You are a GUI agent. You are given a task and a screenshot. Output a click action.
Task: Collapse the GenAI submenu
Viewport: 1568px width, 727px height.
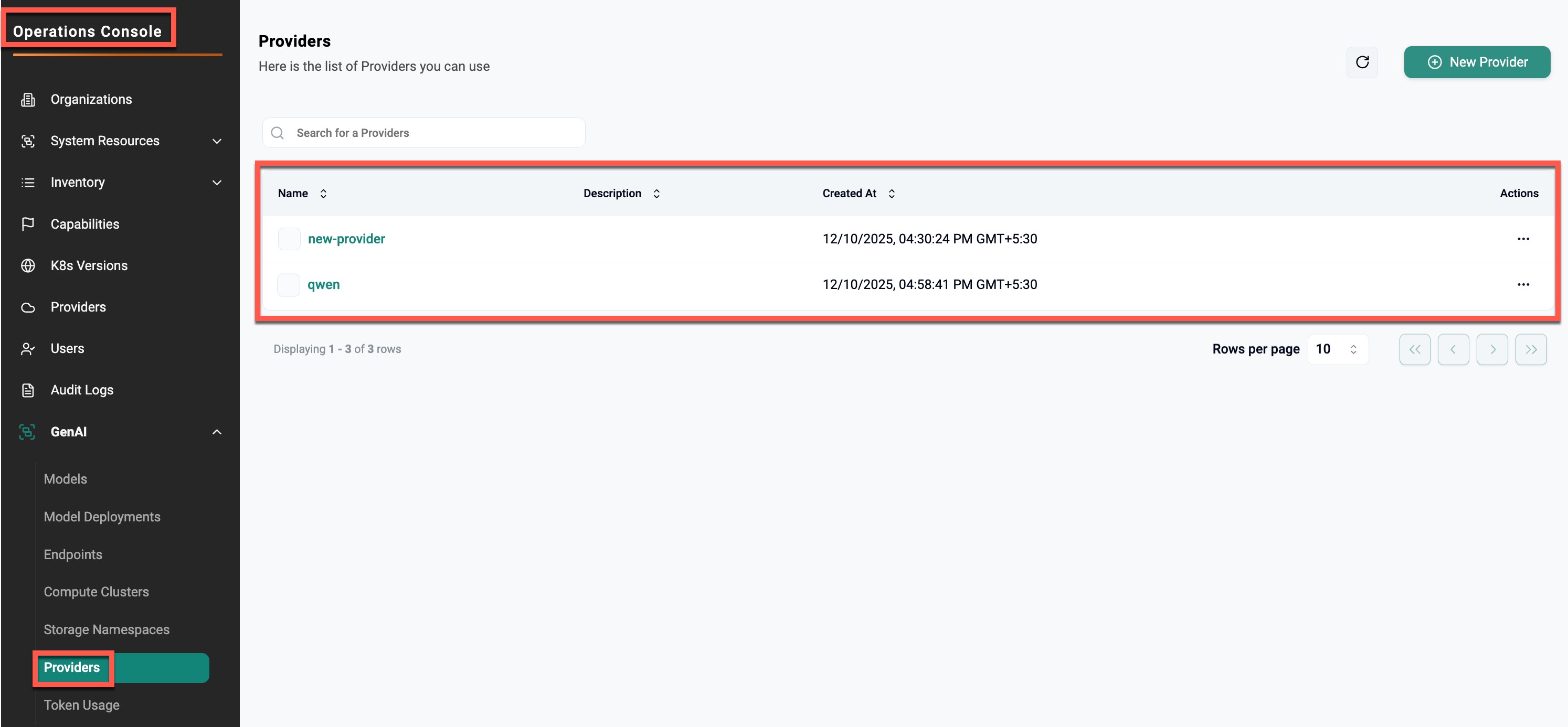pyautogui.click(x=217, y=432)
